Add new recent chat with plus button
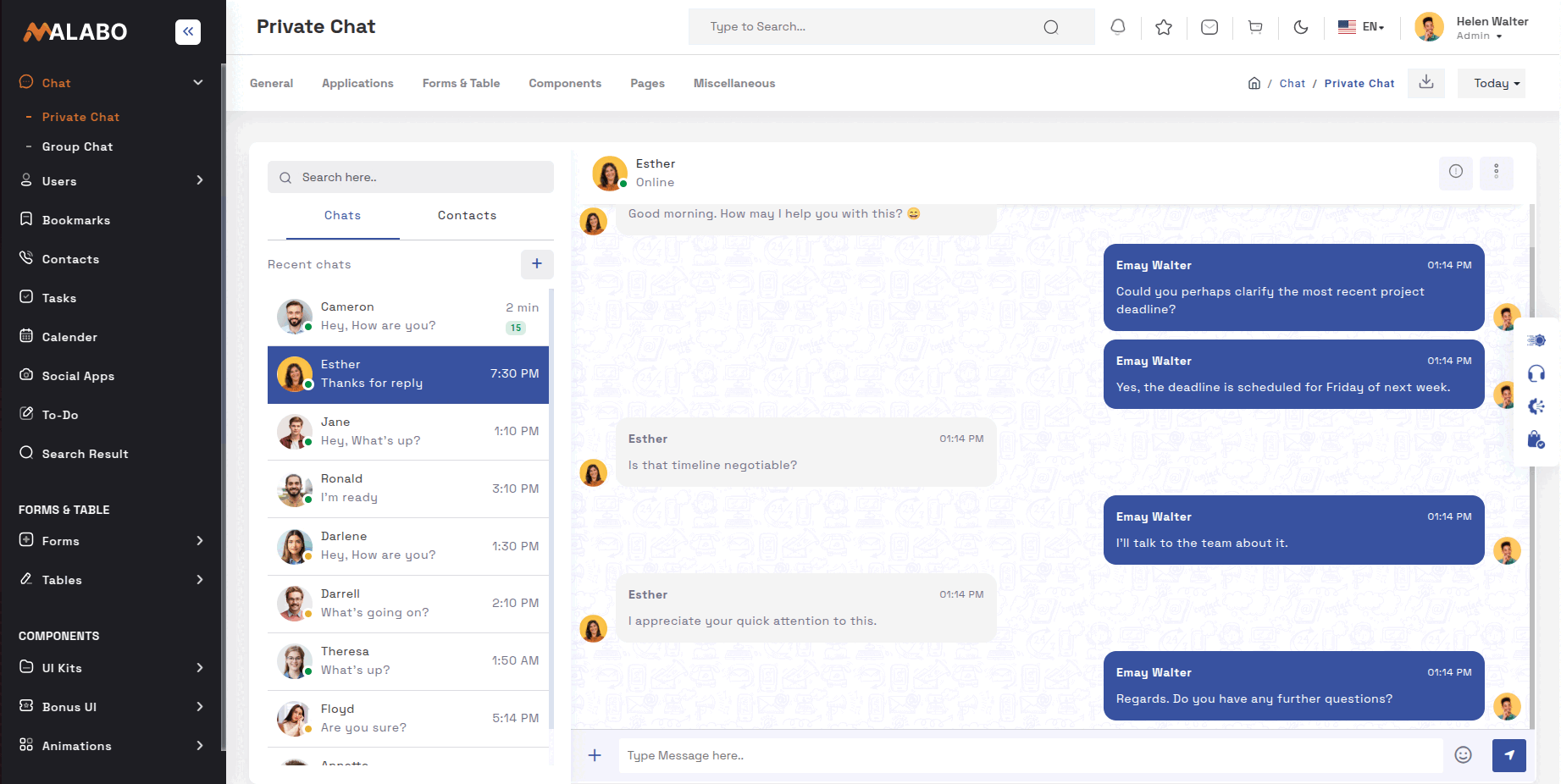The image size is (1561, 784). 537,264
